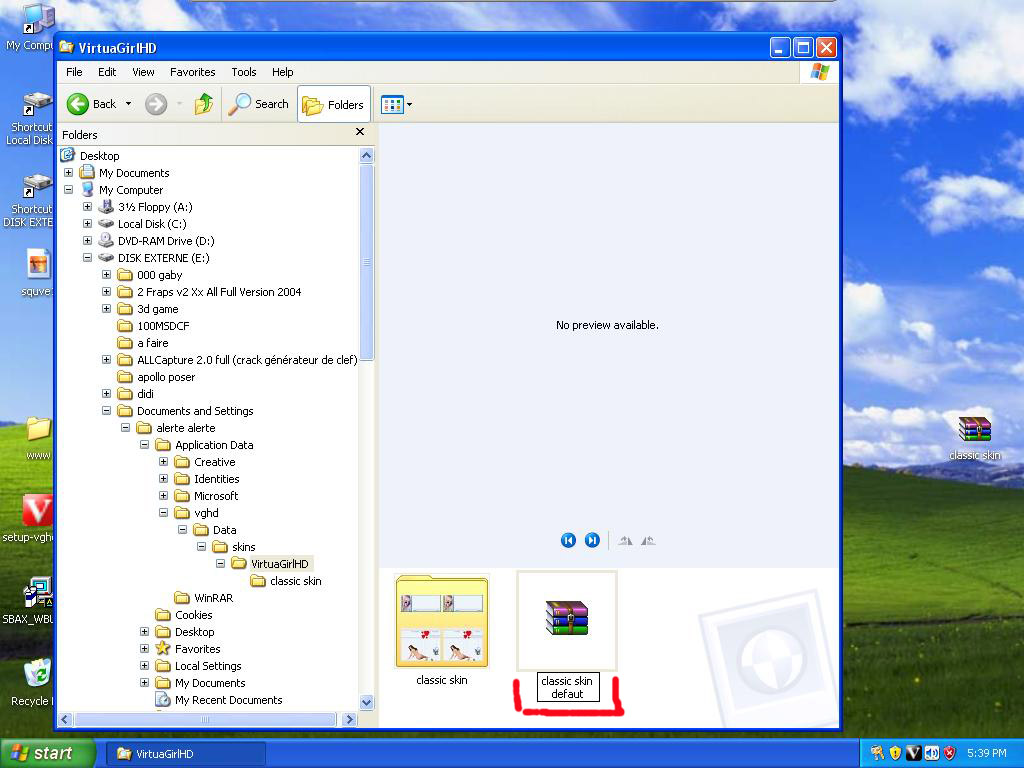Open the Back history dropdown arrow

tap(129, 104)
